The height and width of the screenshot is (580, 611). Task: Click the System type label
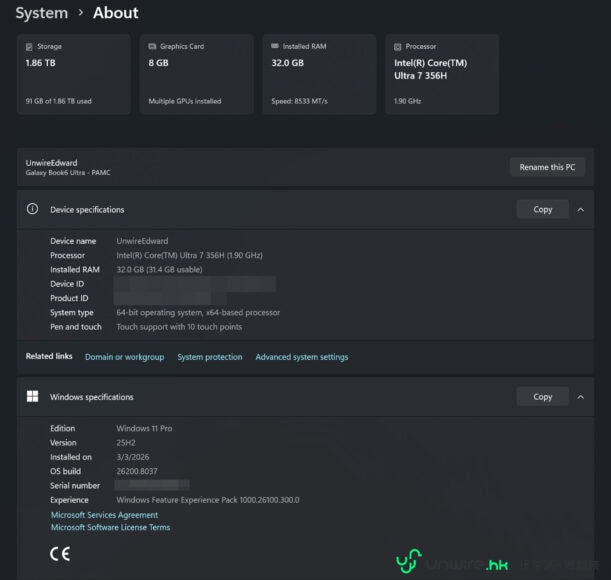pyautogui.click(x=72, y=313)
